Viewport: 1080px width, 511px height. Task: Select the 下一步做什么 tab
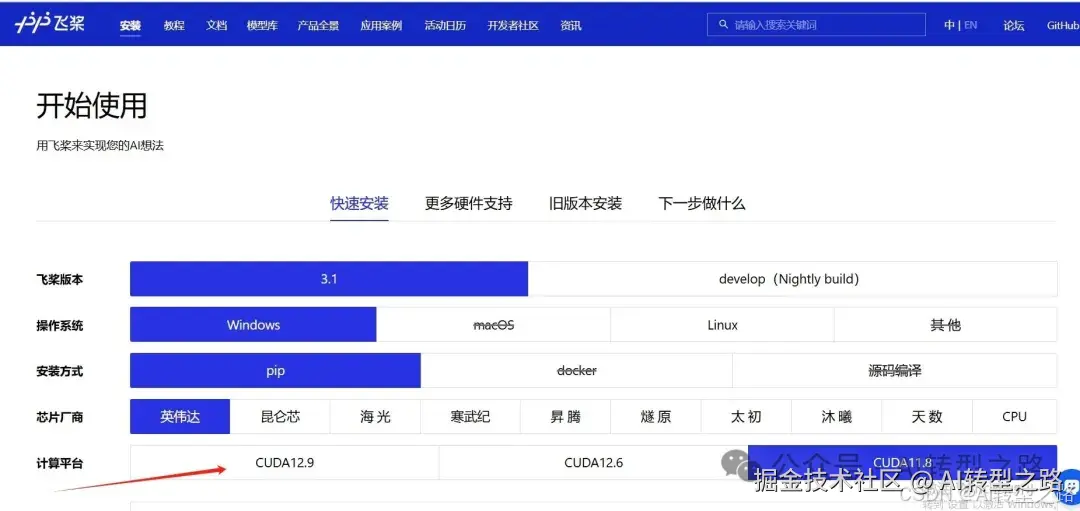point(702,204)
